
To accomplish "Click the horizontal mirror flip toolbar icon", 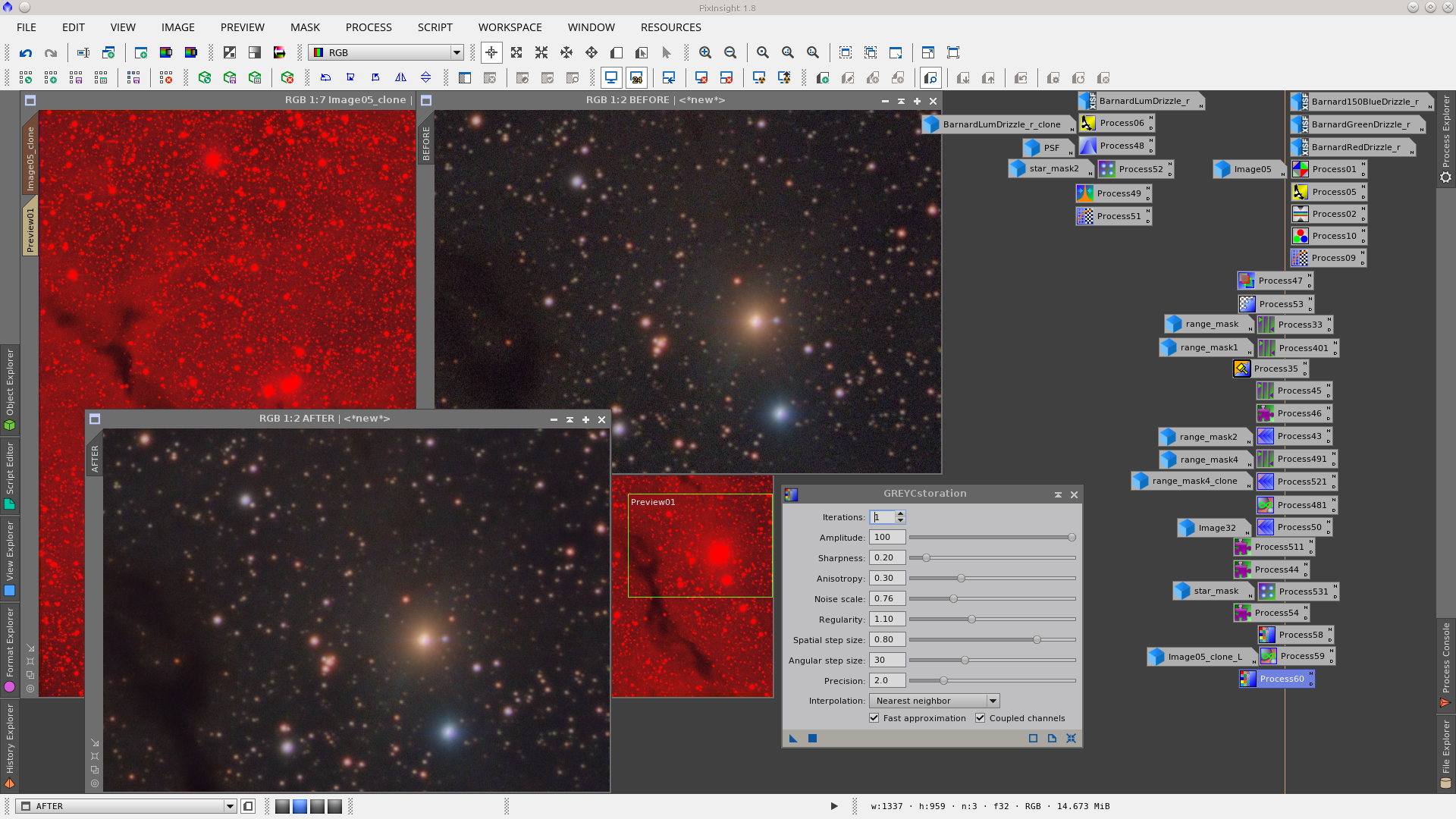I will (x=400, y=78).
